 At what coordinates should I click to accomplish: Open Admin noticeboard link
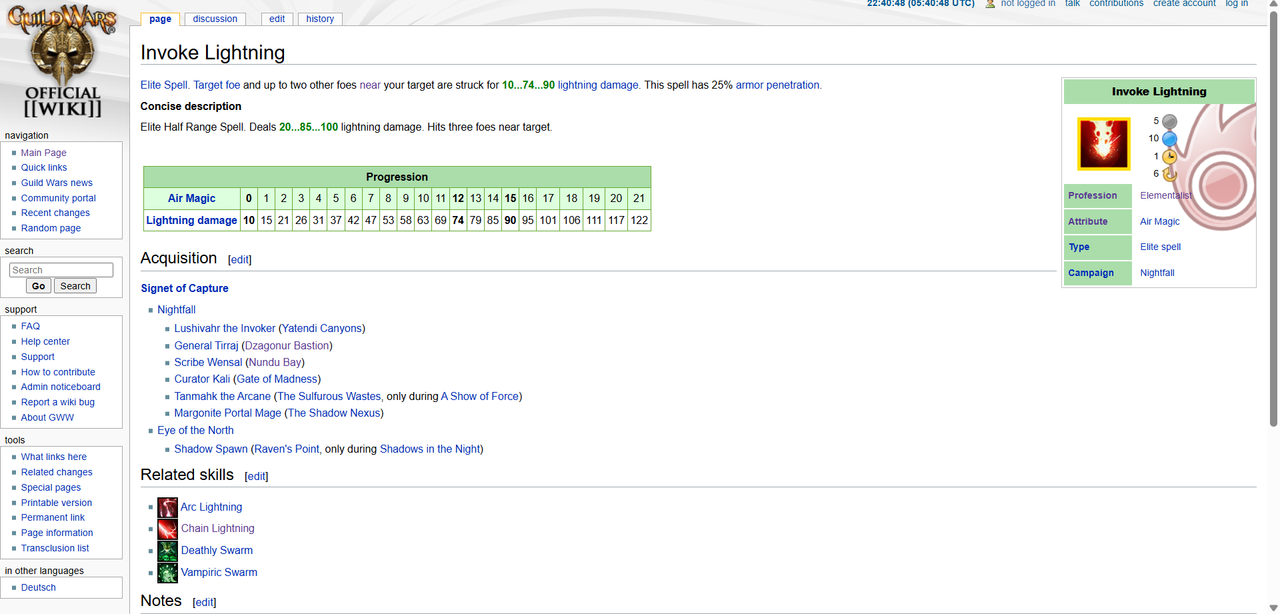click(61, 387)
